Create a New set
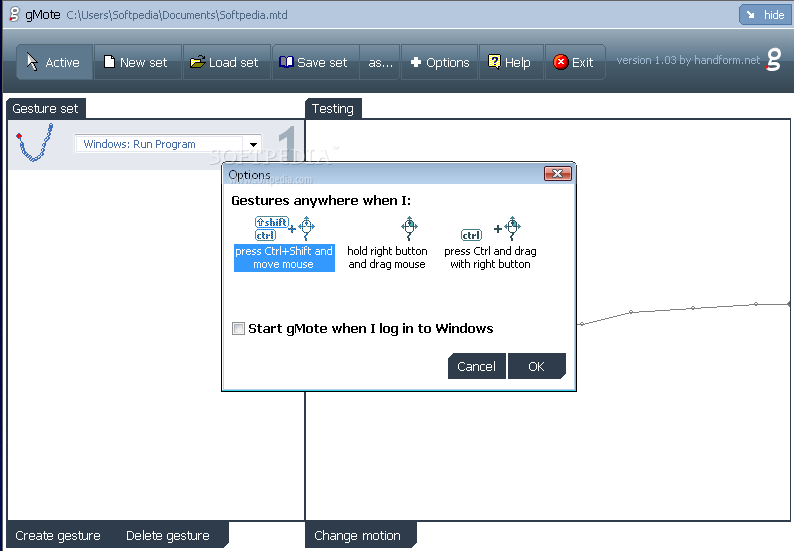Image resolution: width=794 pixels, height=551 pixels. click(137, 62)
